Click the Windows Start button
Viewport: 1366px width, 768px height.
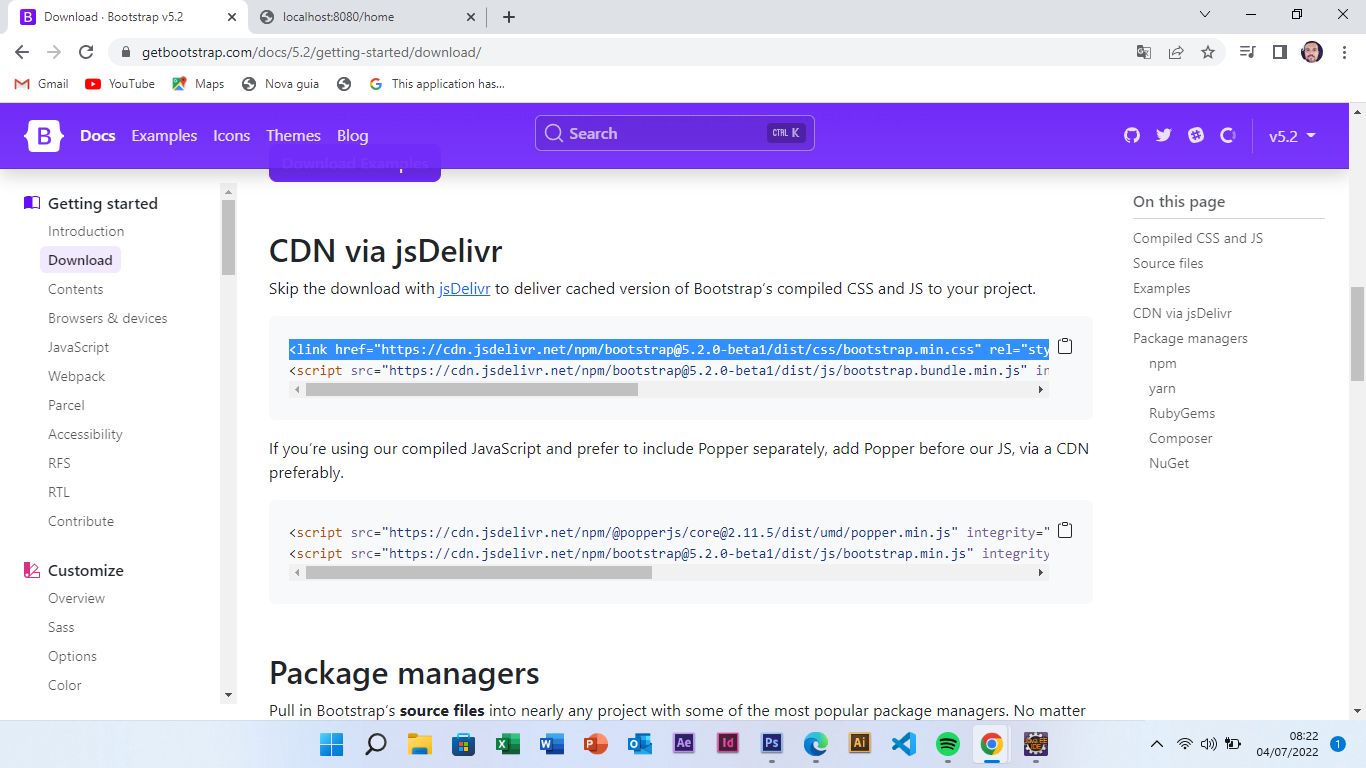pyautogui.click(x=332, y=743)
